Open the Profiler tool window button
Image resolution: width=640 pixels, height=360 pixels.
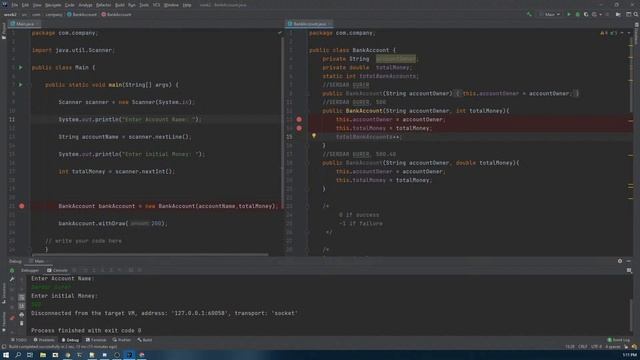tap(122, 340)
